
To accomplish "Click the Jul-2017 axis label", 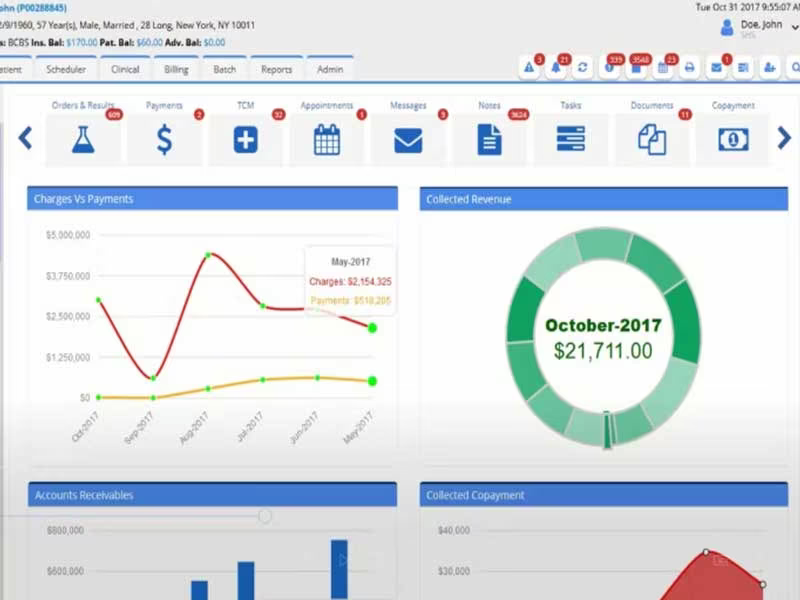I will (251, 427).
